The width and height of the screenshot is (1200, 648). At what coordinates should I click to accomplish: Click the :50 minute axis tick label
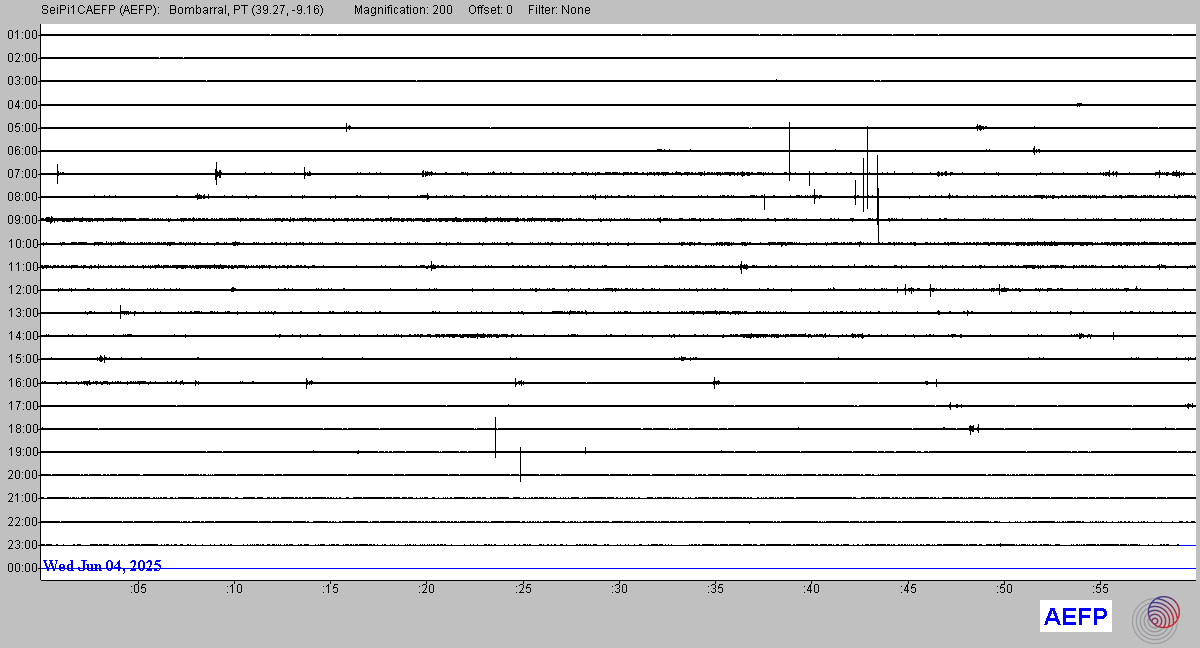(1003, 589)
